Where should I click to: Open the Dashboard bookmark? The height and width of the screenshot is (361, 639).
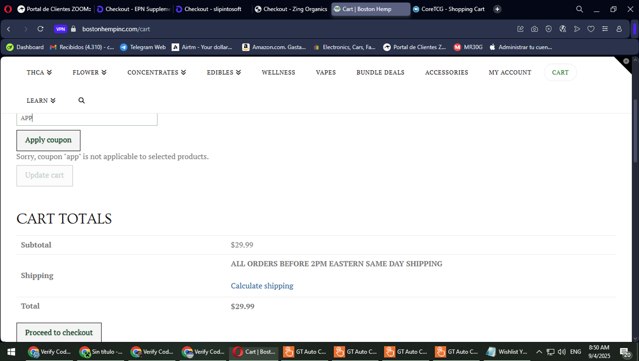25,47
